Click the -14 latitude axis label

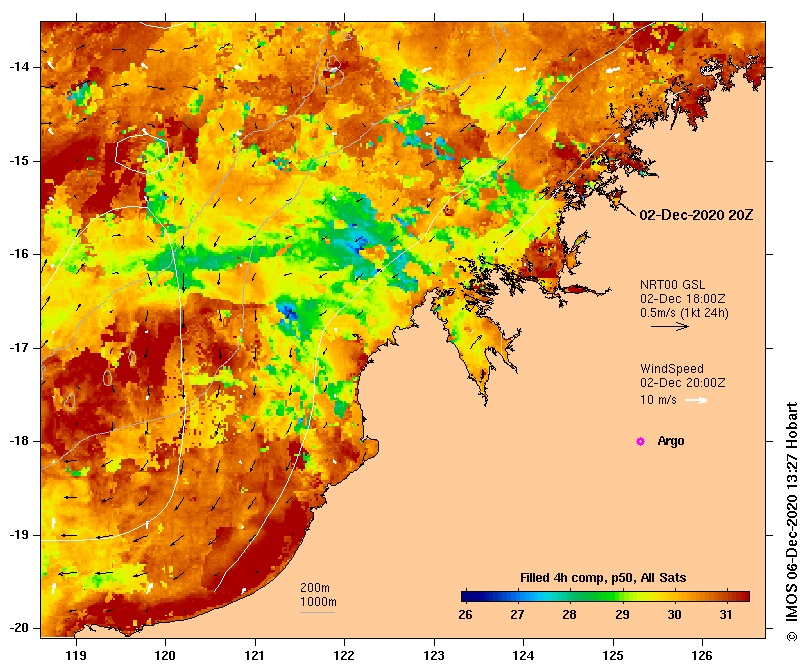click(x=20, y=67)
